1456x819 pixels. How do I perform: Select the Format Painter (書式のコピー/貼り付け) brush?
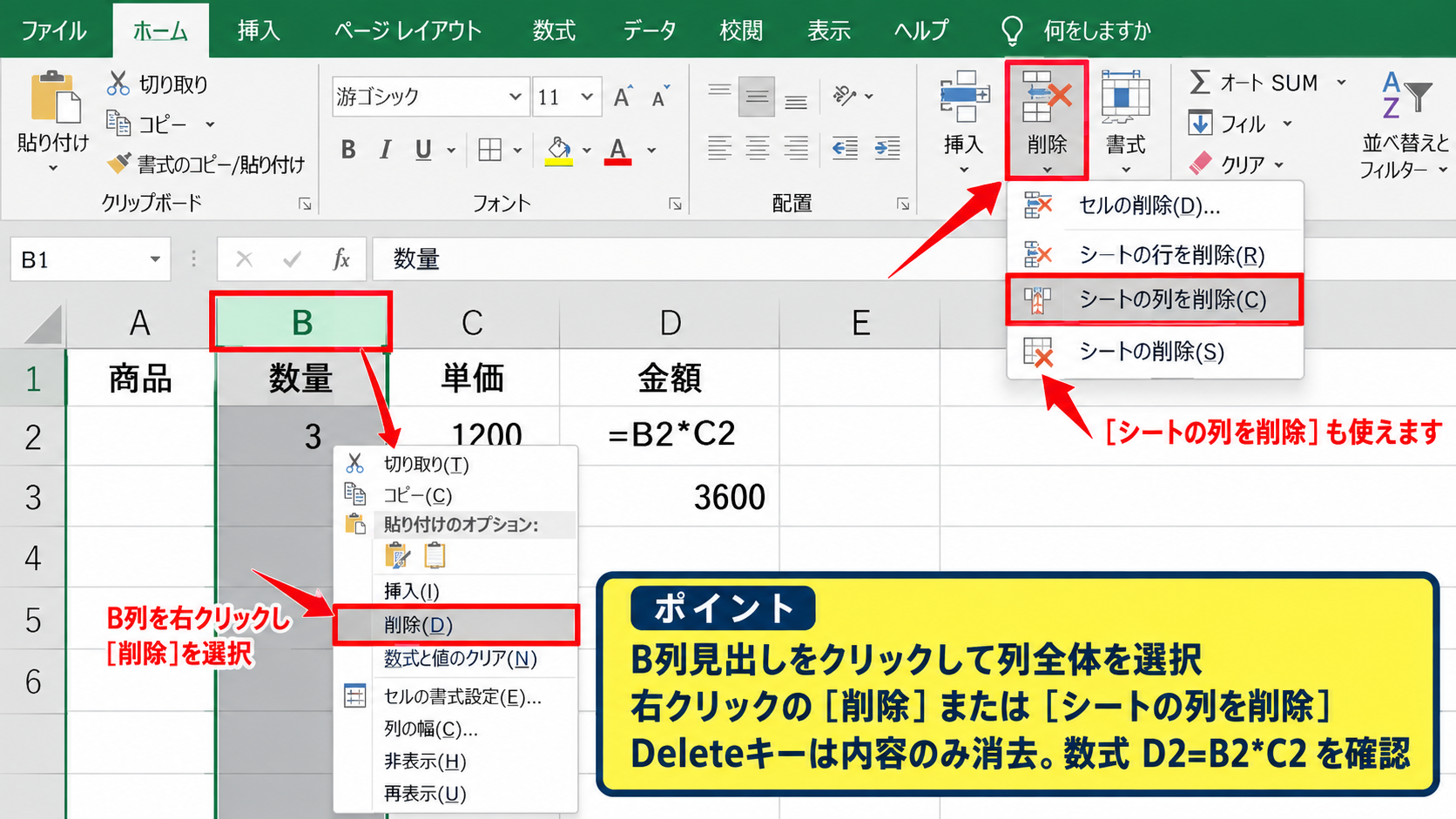pos(118,163)
